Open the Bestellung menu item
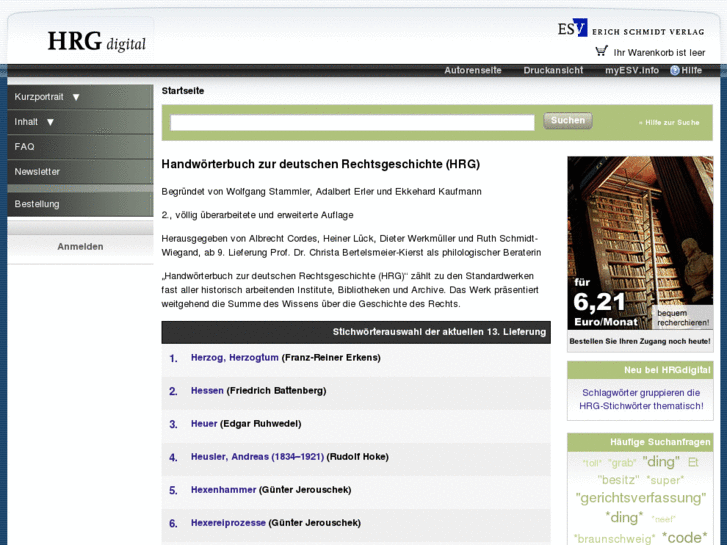 coord(80,204)
